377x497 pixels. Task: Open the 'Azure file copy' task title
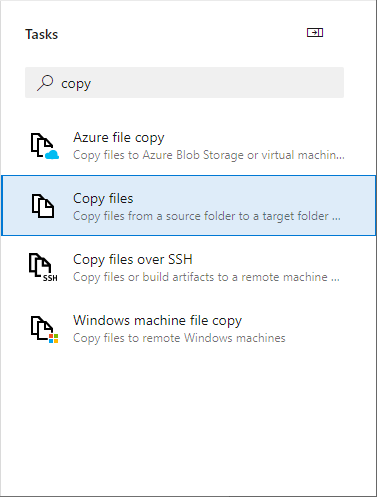click(x=119, y=138)
